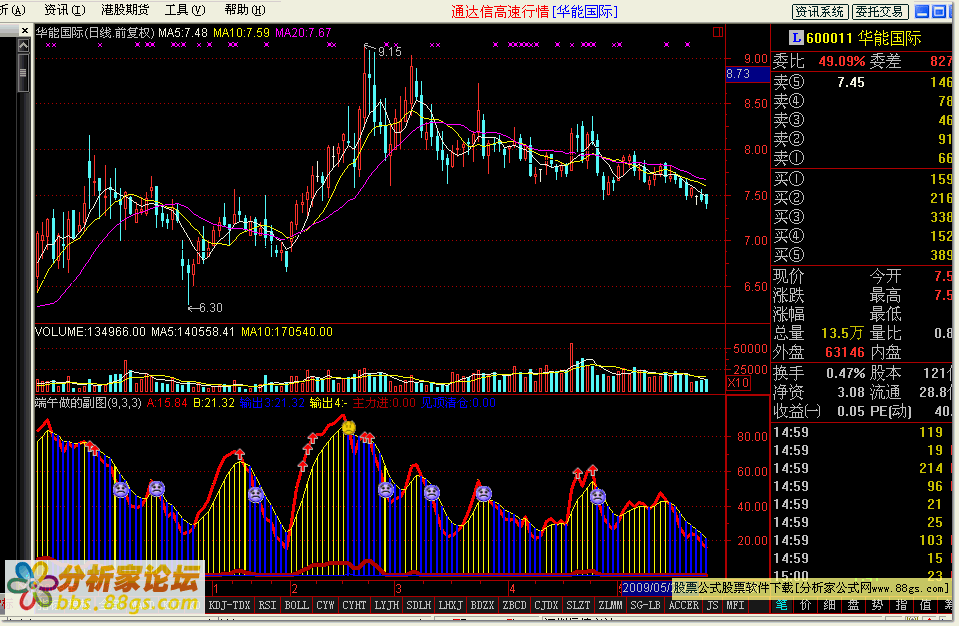Switch to the LYJH indicator tab
The height and width of the screenshot is (626, 959).
pos(387,605)
